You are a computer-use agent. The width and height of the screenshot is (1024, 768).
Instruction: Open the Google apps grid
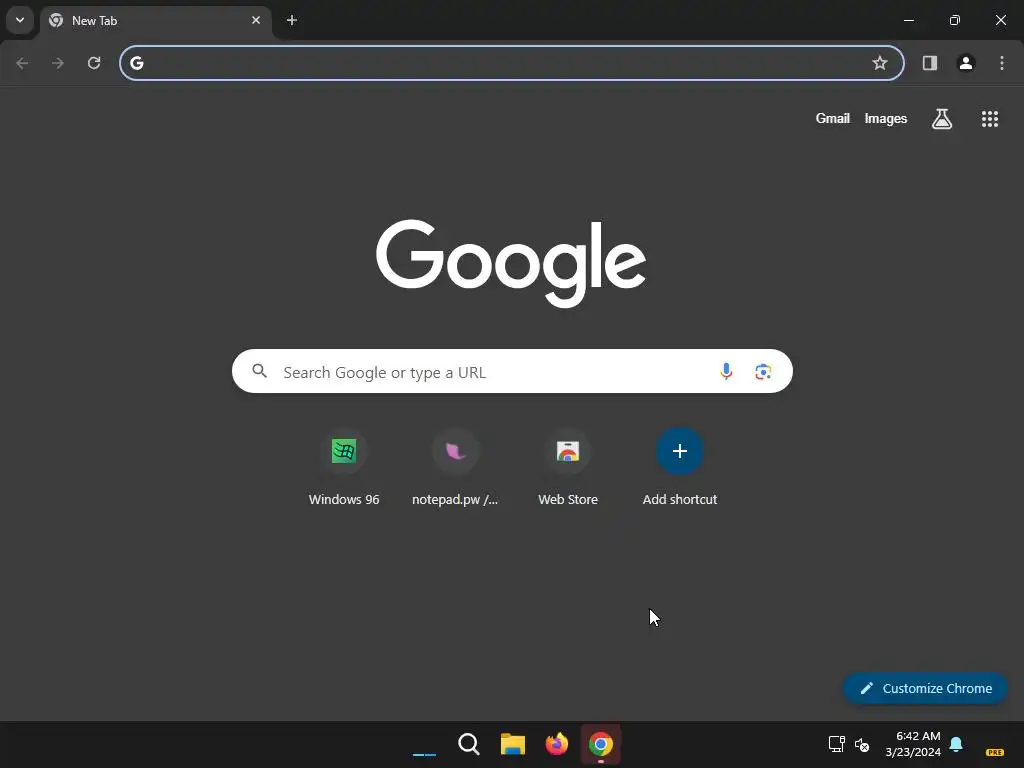[990, 119]
